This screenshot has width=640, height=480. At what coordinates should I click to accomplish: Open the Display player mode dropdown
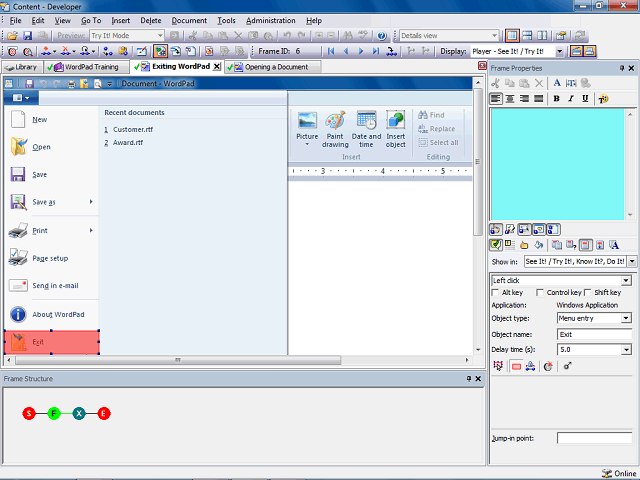click(x=560, y=51)
